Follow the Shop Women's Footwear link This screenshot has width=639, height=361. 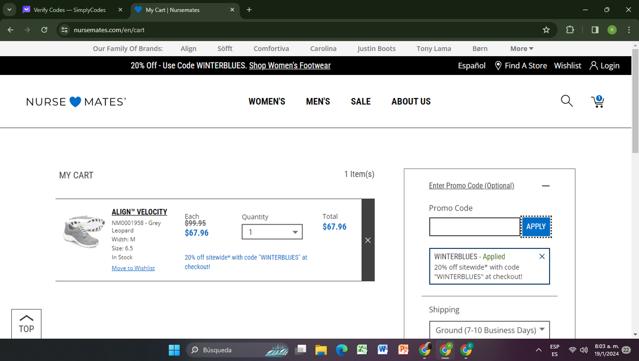290,66
